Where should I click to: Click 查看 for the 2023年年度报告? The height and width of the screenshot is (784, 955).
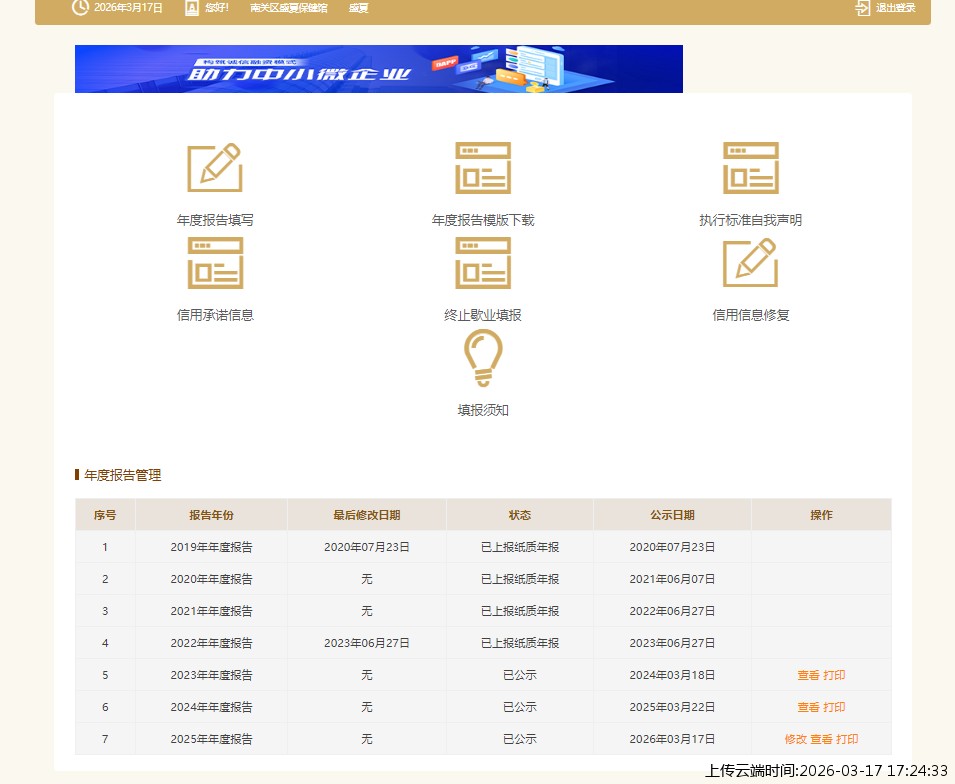point(808,675)
